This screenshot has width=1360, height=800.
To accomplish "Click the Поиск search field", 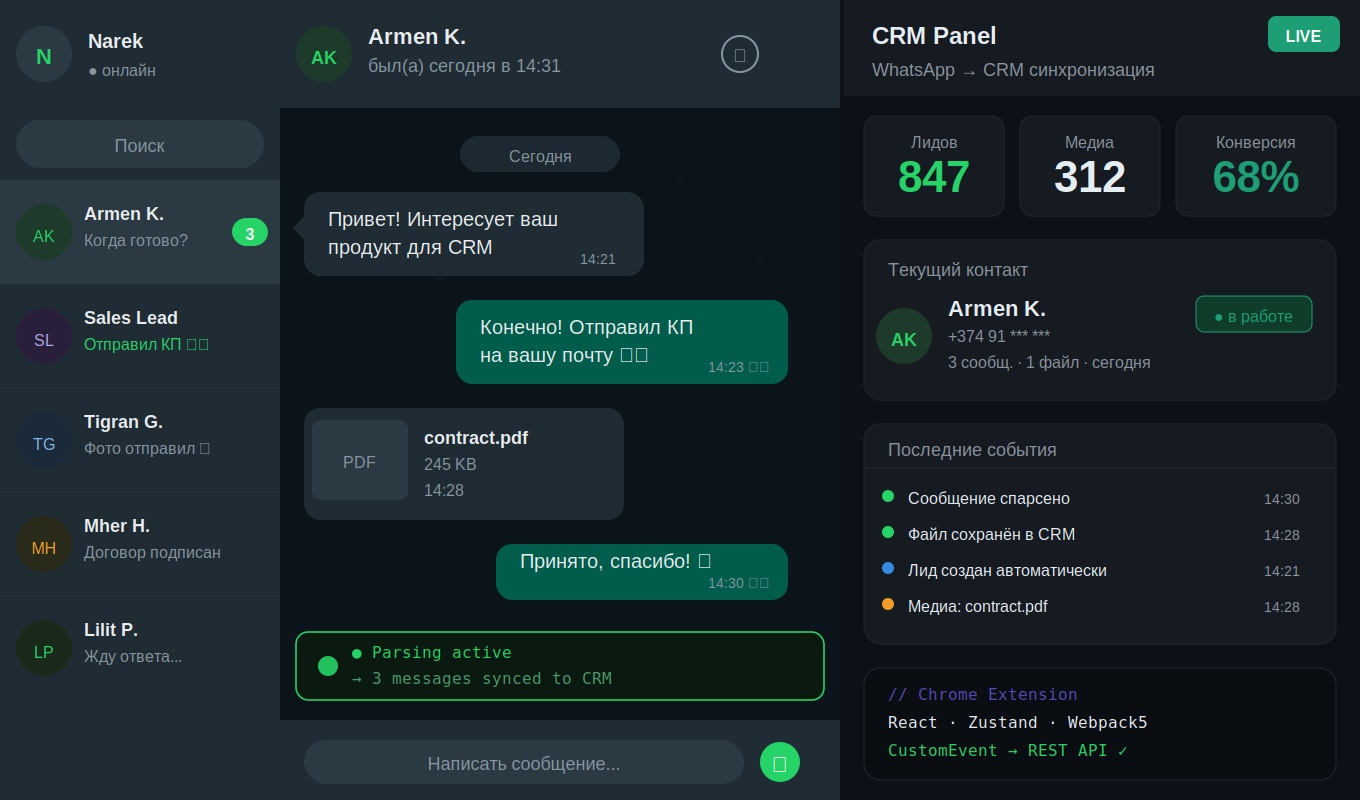I will (140, 144).
